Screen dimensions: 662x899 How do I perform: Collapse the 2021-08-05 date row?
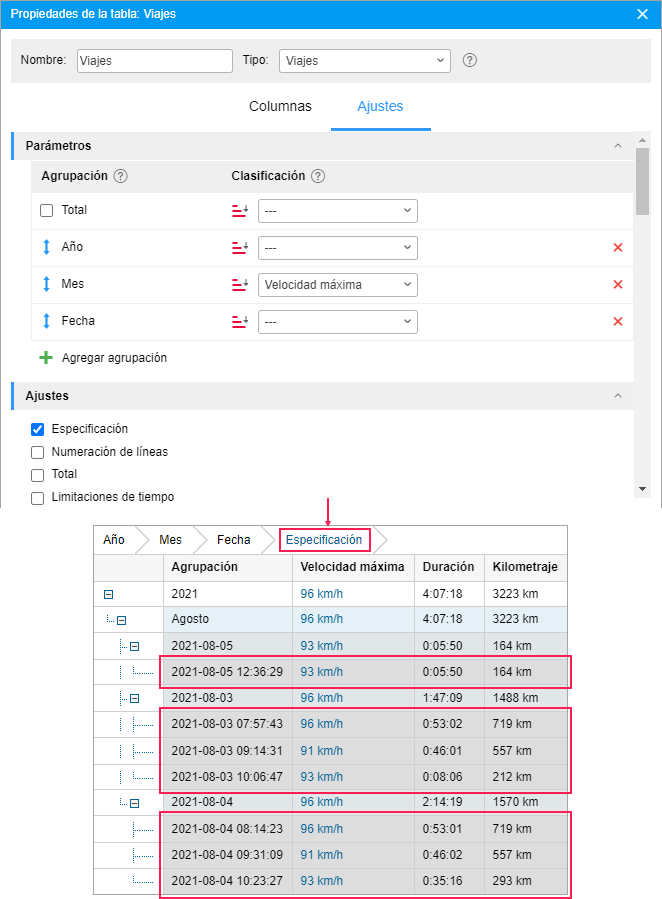pos(135,647)
